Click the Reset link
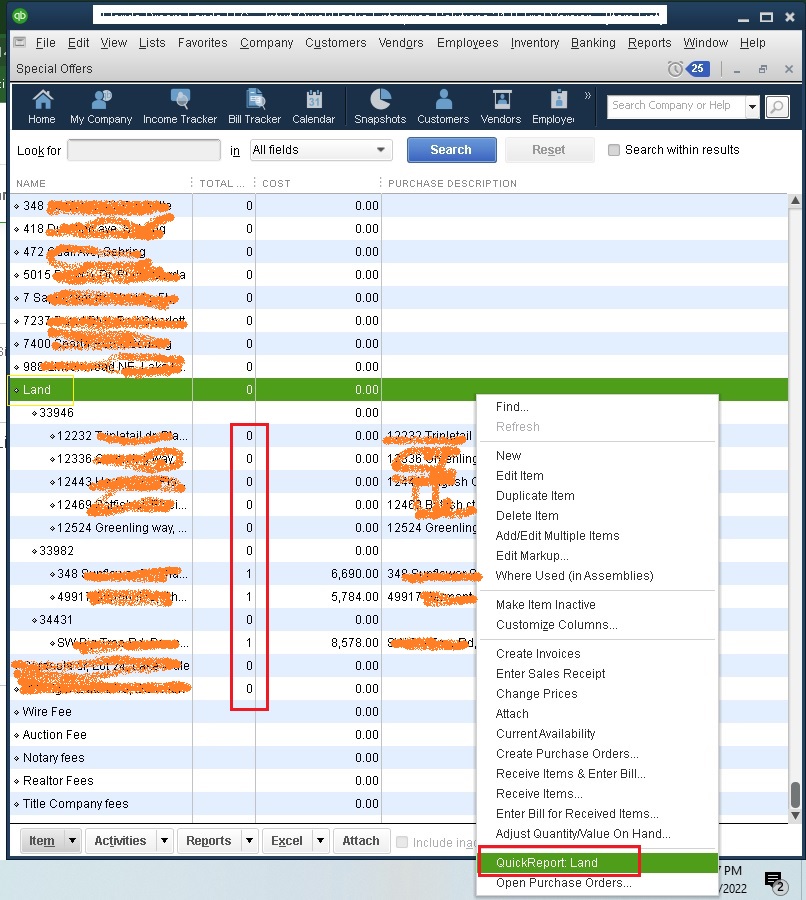The image size is (806, 900). (549, 149)
